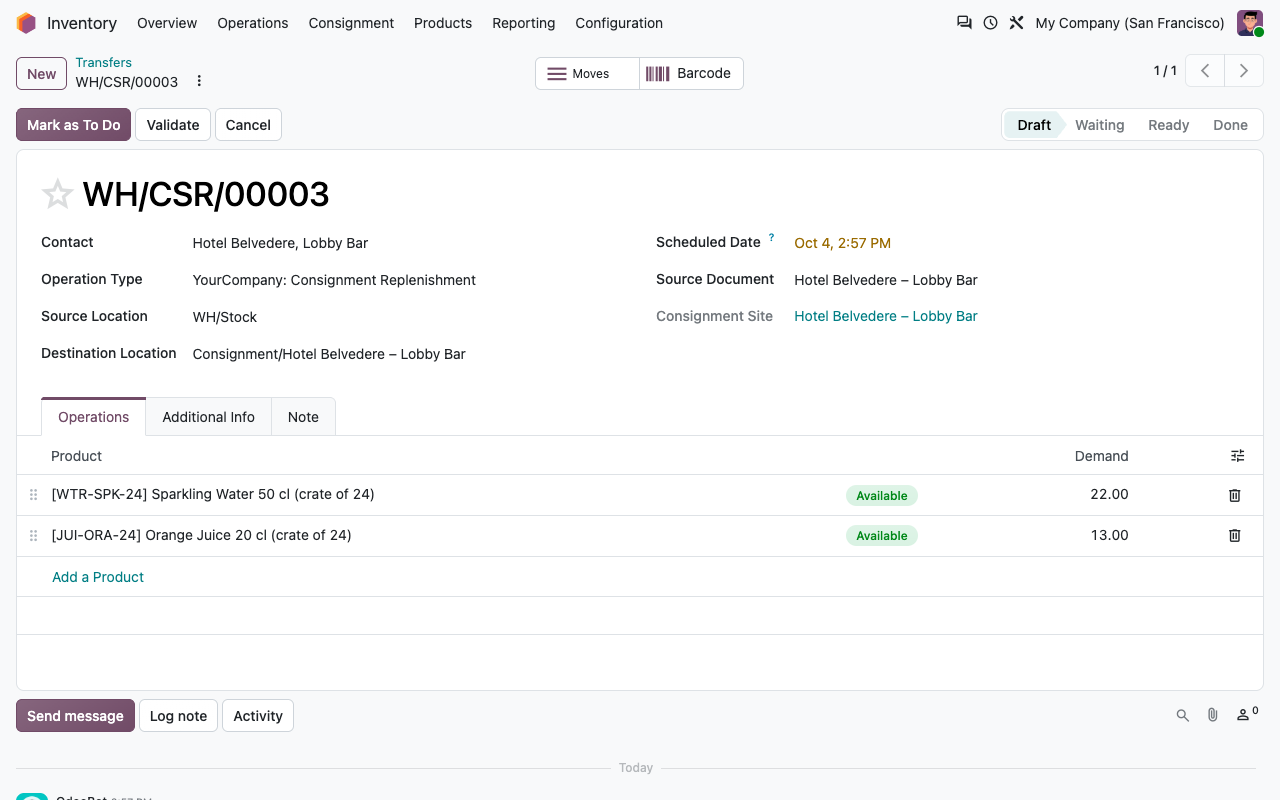Go back to Transfers breadcrumb
This screenshot has height=800, width=1280.
104,63
